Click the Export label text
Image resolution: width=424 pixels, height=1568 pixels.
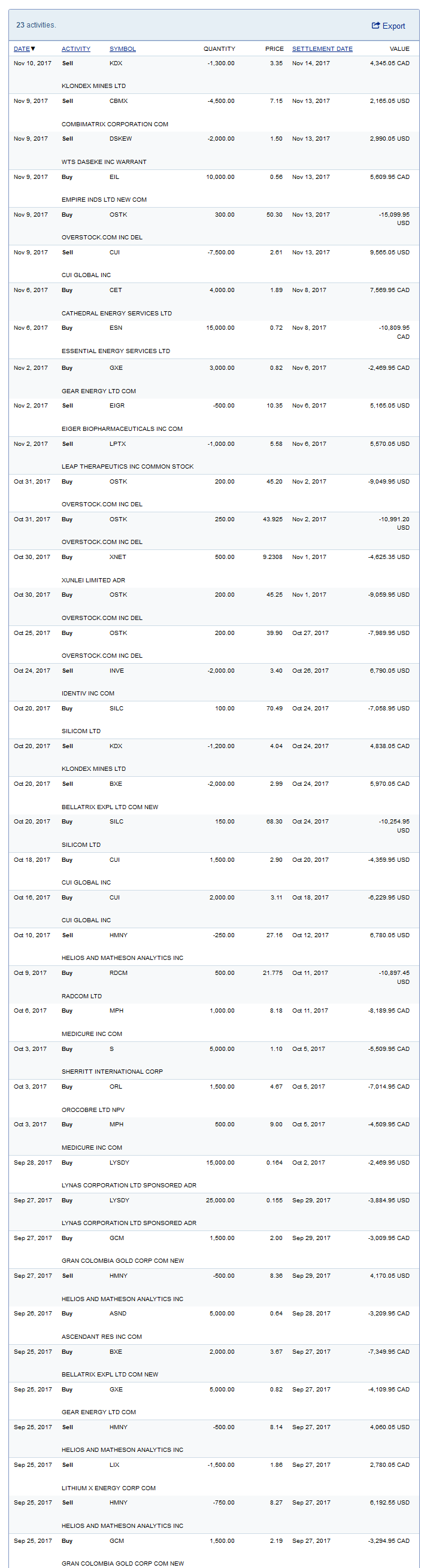pos(393,26)
